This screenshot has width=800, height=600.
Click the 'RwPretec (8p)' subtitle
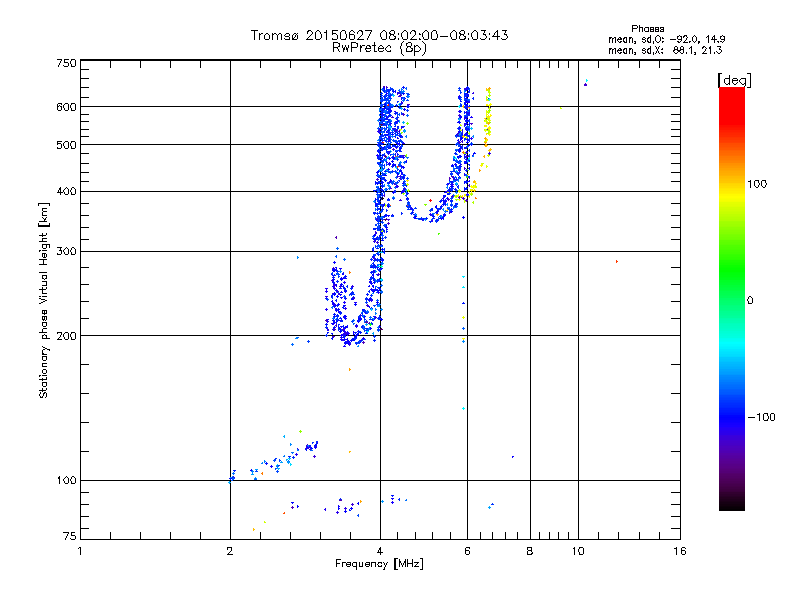379,47
